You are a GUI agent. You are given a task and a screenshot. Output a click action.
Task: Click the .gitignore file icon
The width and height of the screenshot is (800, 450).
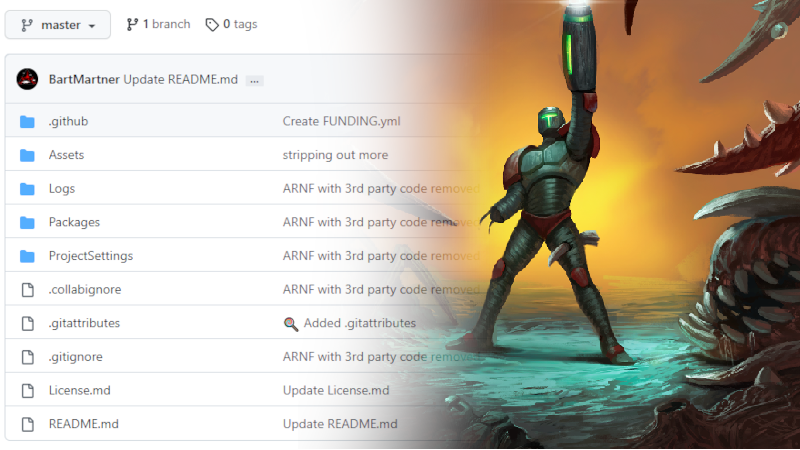click(28, 357)
